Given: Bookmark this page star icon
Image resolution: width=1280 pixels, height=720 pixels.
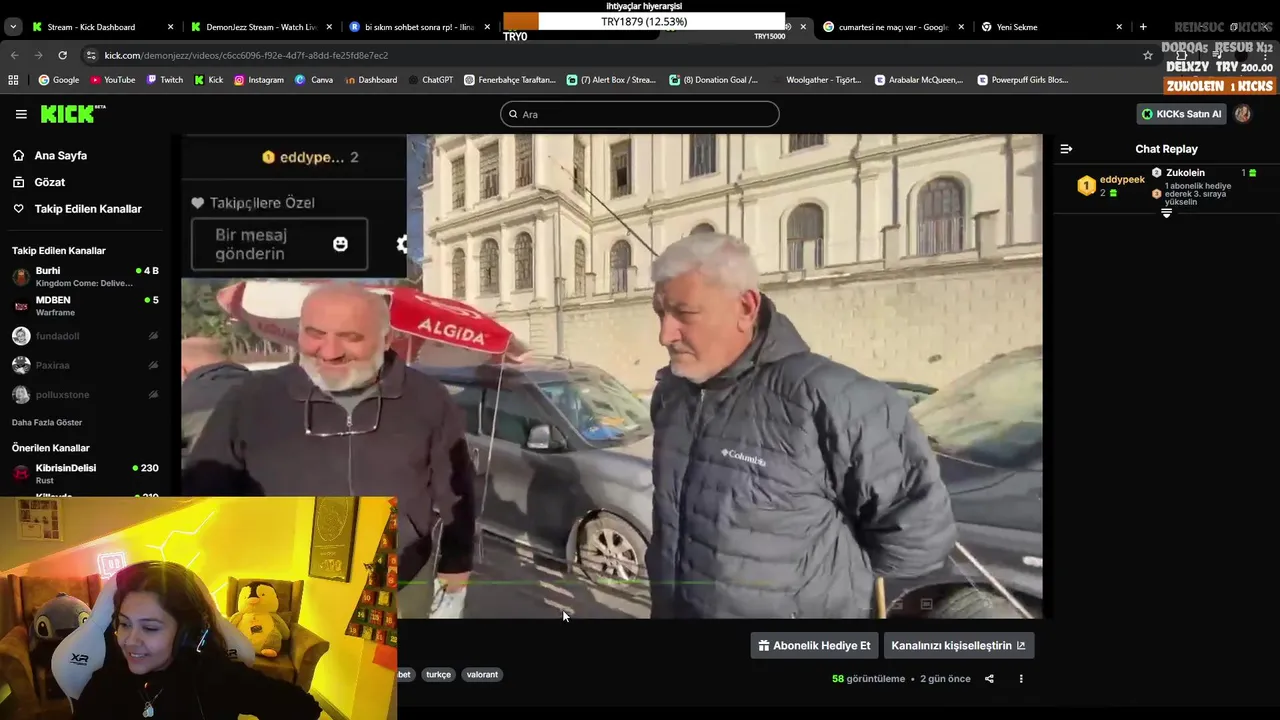Looking at the screenshot, I should [x=1147, y=55].
